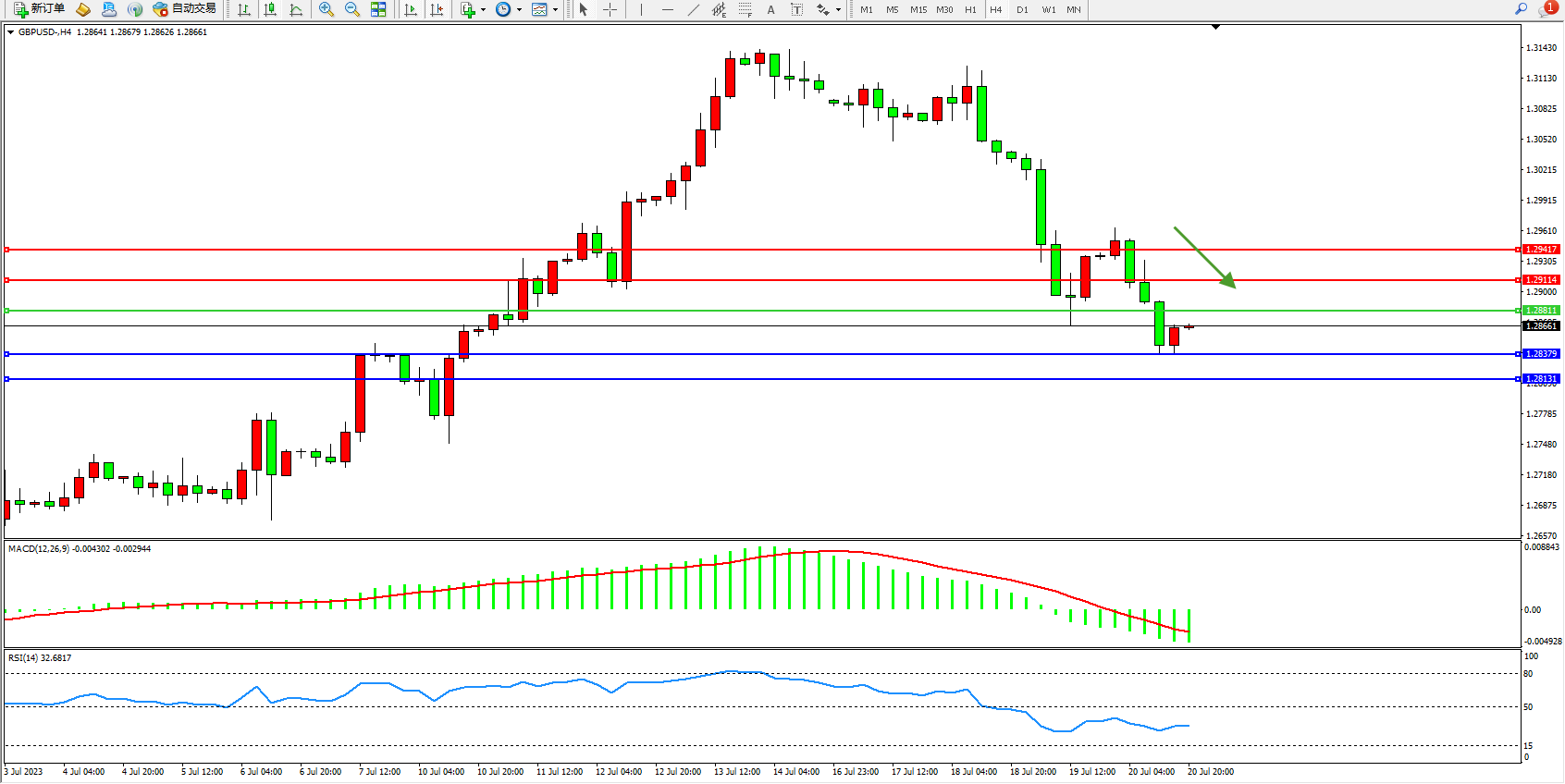Open the chart templates dropdown arrow
Viewport: 1565px width, 784px height.
(x=555, y=10)
